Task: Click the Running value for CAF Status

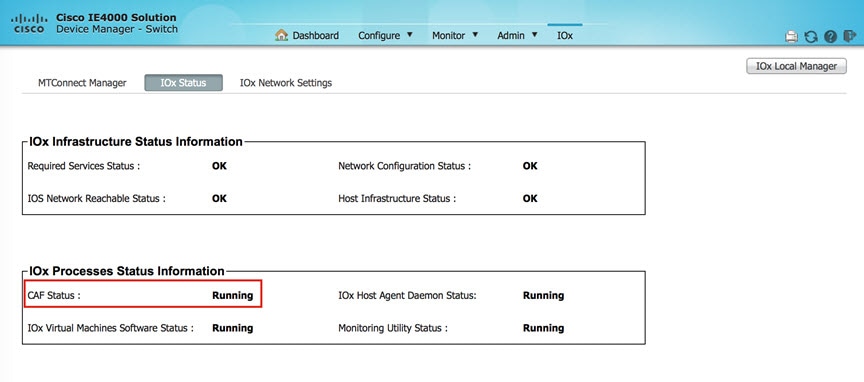Action: [233, 295]
